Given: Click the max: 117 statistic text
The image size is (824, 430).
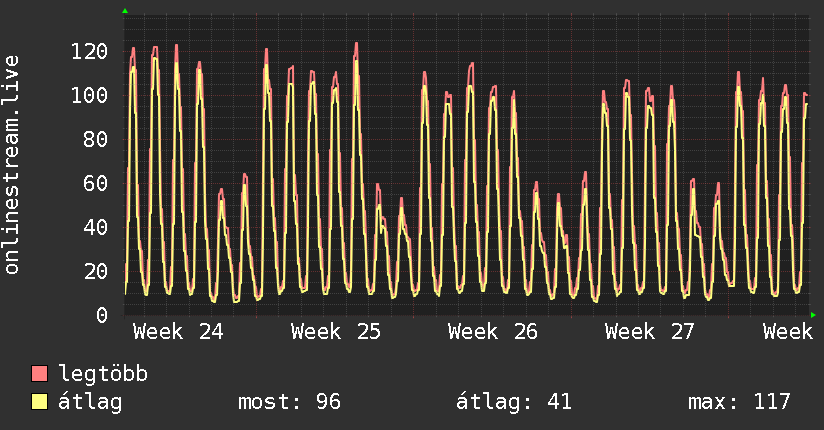Looking at the screenshot, I should pyautogui.click(x=739, y=402).
